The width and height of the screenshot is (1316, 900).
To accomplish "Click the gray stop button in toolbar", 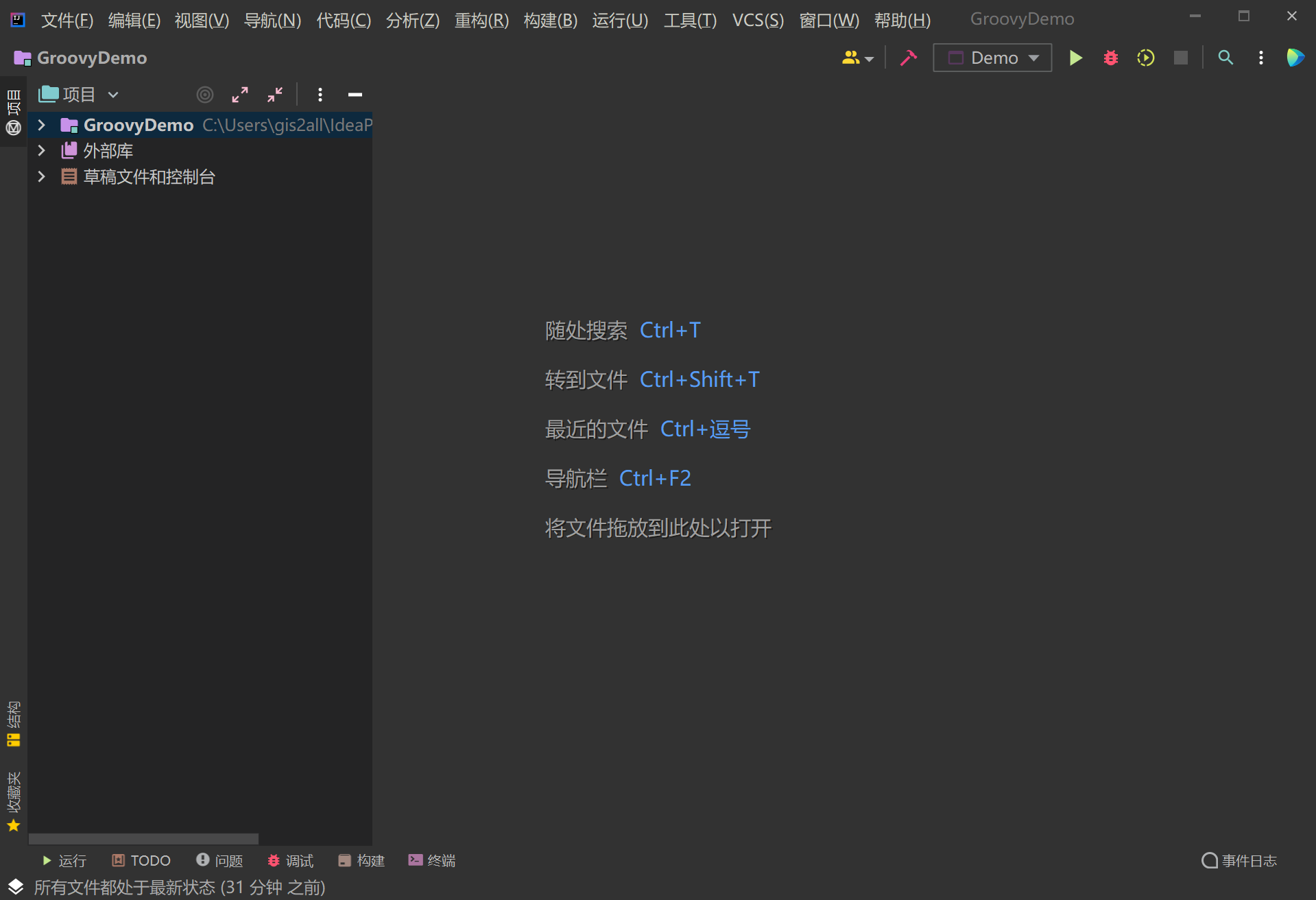I will pyautogui.click(x=1180, y=58).
